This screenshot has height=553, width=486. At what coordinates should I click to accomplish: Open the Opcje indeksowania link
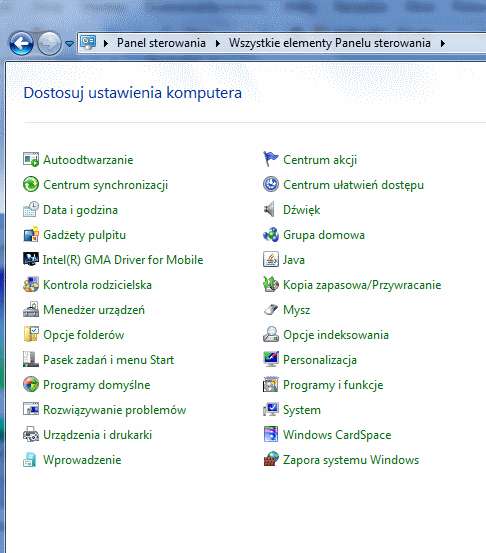[x=336, y=335]
